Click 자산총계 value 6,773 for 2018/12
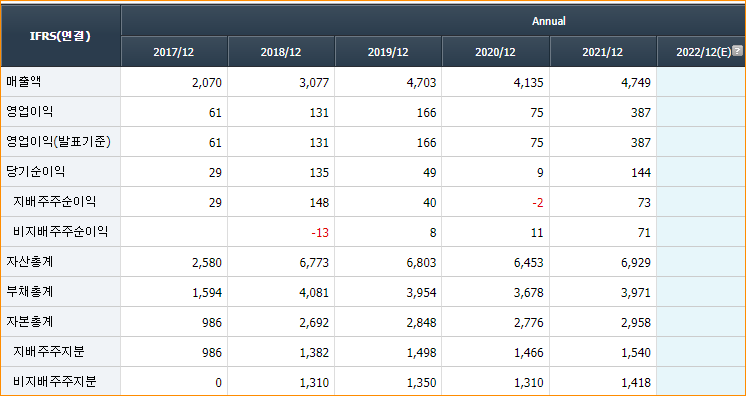Screen dimensions: 746x396 pyautogui.click(x=314, y=263)
